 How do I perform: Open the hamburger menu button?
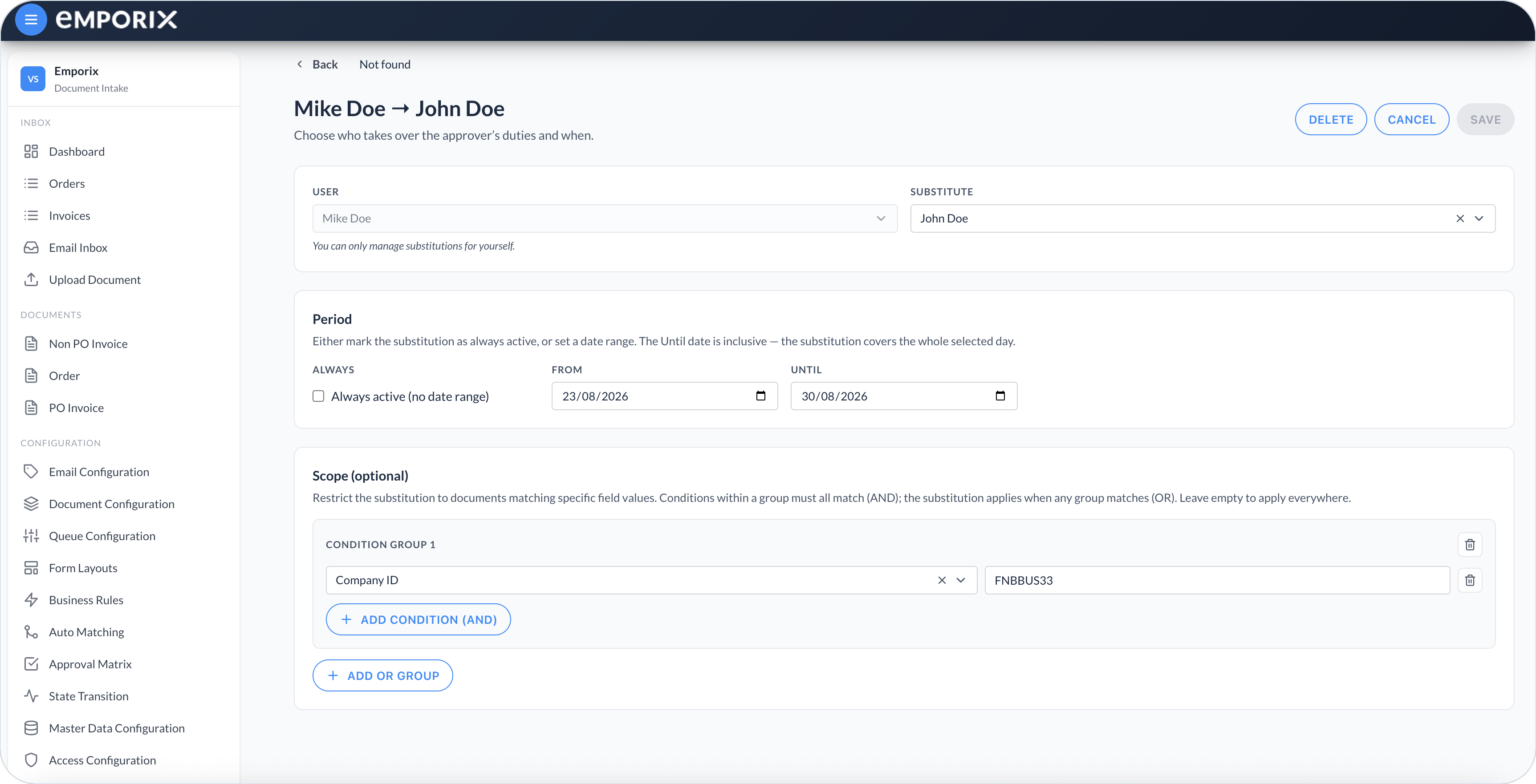[31, 20]
